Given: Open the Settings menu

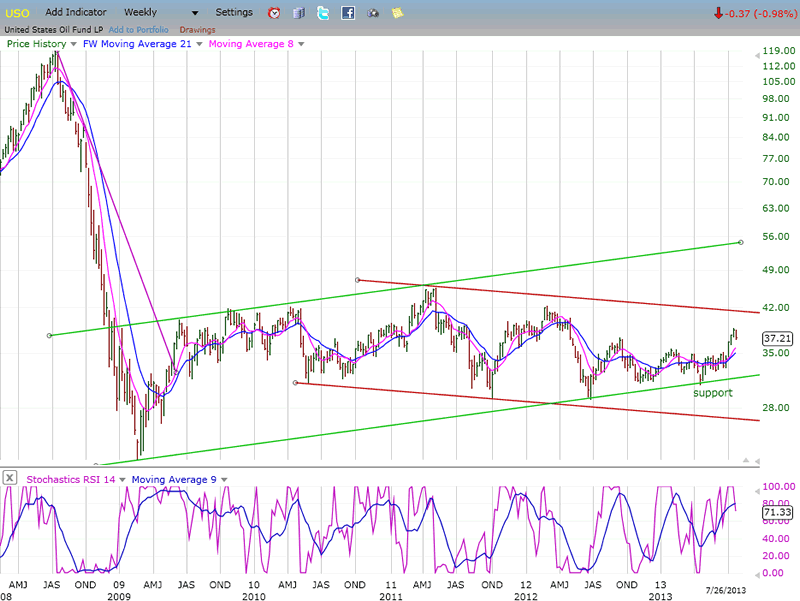Looking at the screenshot, I should coord(234,13).
